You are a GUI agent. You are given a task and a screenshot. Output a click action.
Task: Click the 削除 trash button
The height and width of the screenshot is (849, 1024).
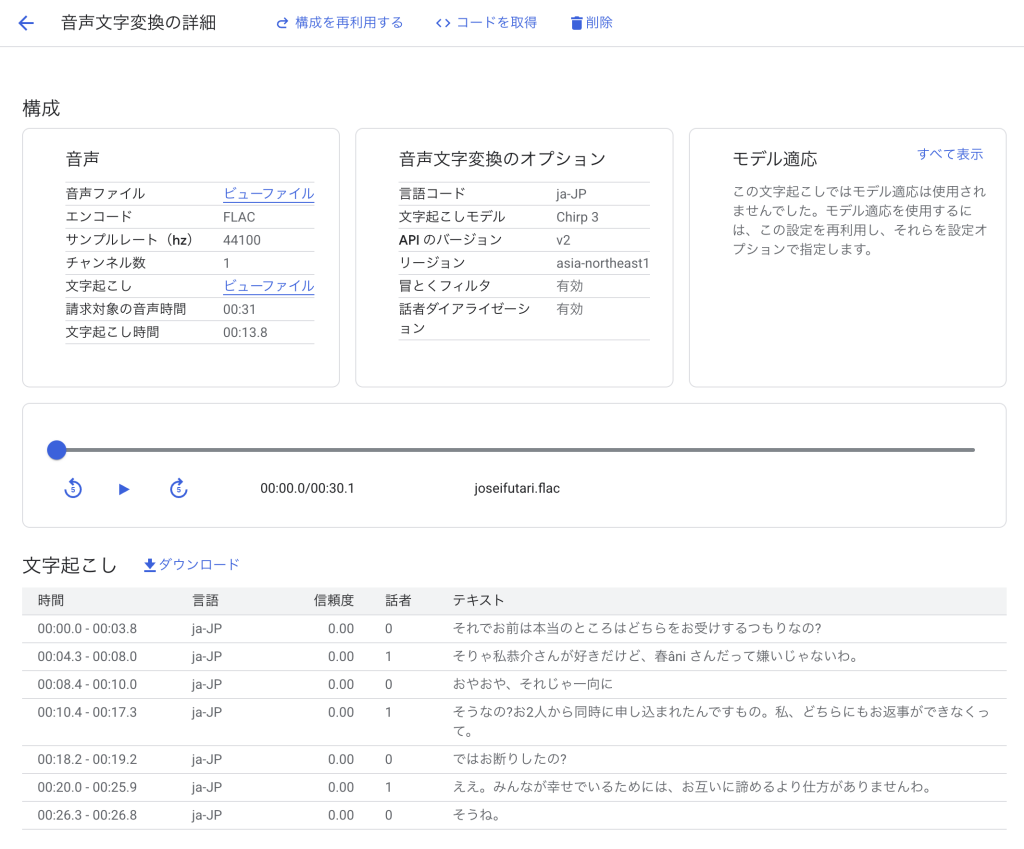(x=591, y=23)
